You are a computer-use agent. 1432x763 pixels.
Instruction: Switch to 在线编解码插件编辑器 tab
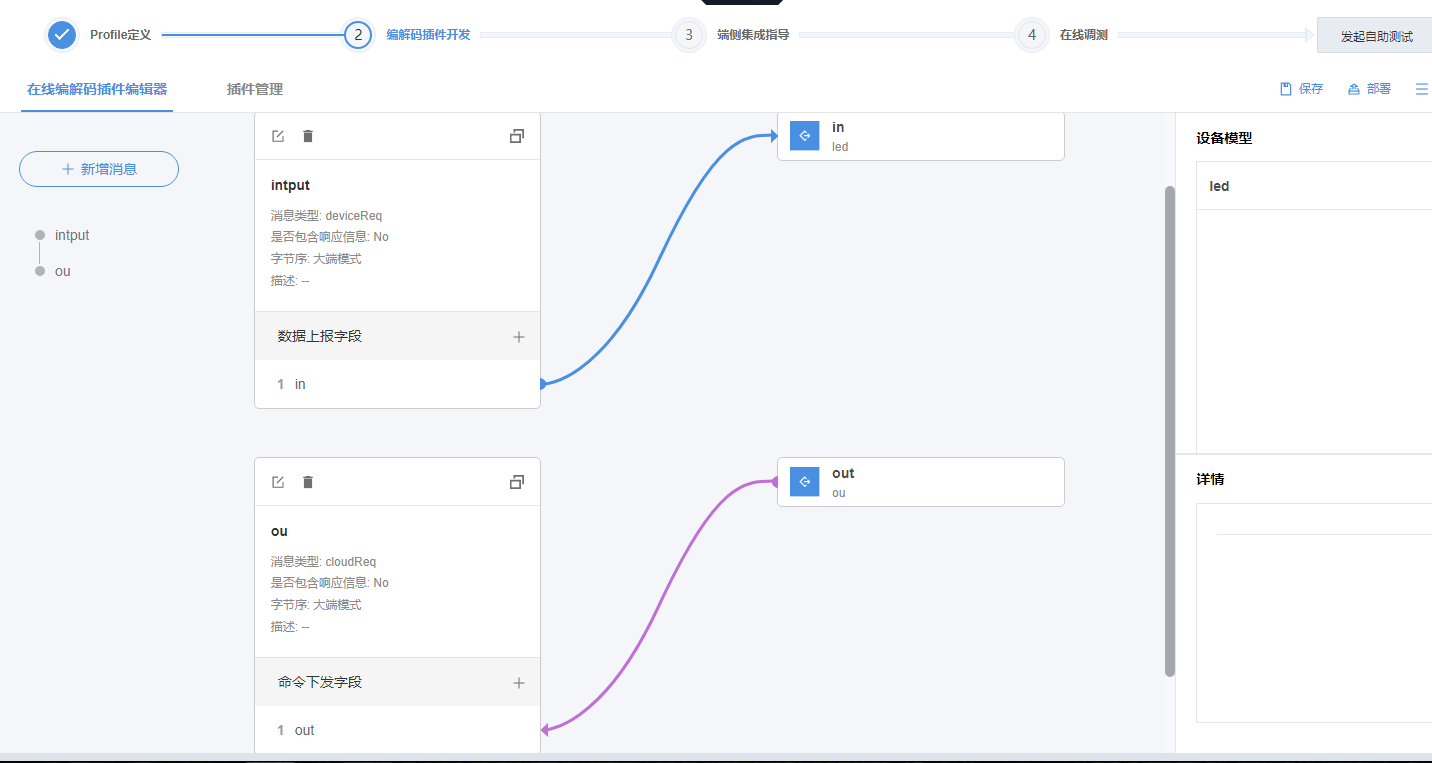[97, 89]
